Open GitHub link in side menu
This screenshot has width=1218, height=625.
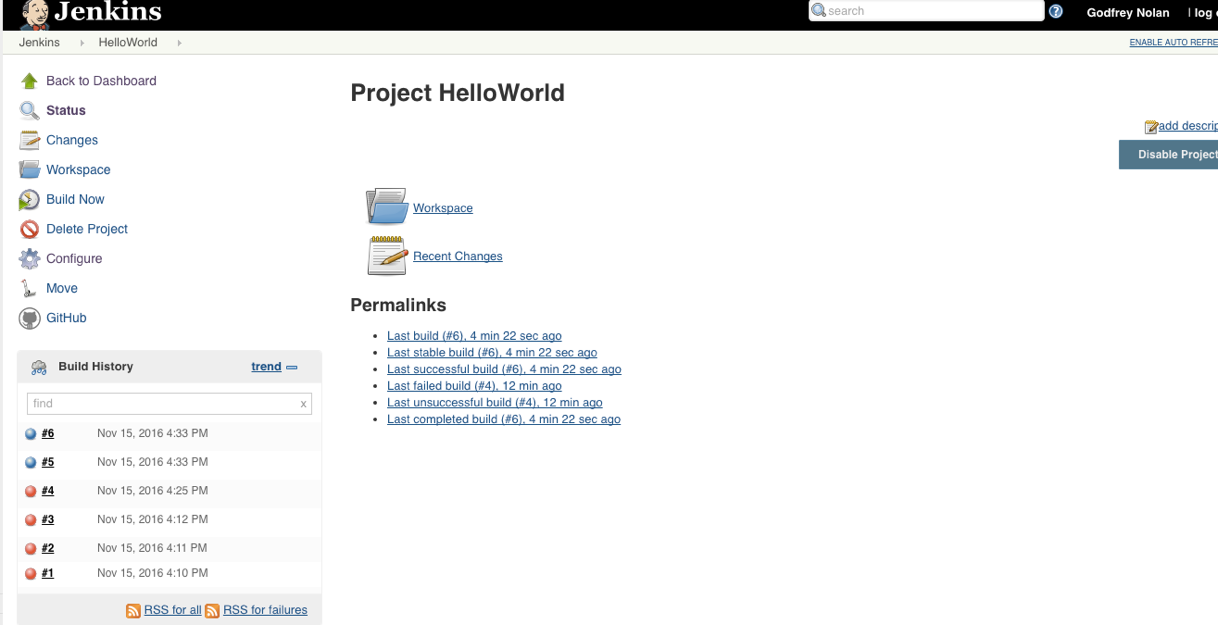click(66, 318)
